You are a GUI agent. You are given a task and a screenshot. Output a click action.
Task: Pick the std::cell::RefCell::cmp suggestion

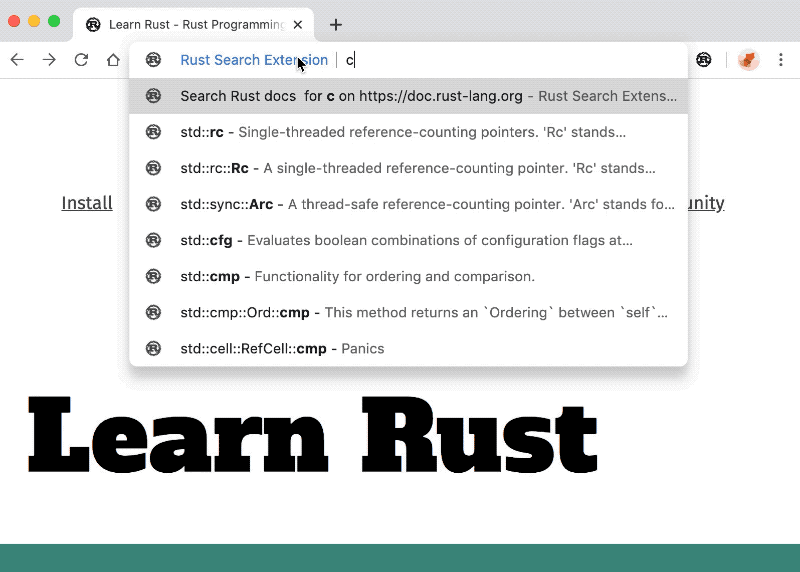pyautogui.click(x=408, y=349)
